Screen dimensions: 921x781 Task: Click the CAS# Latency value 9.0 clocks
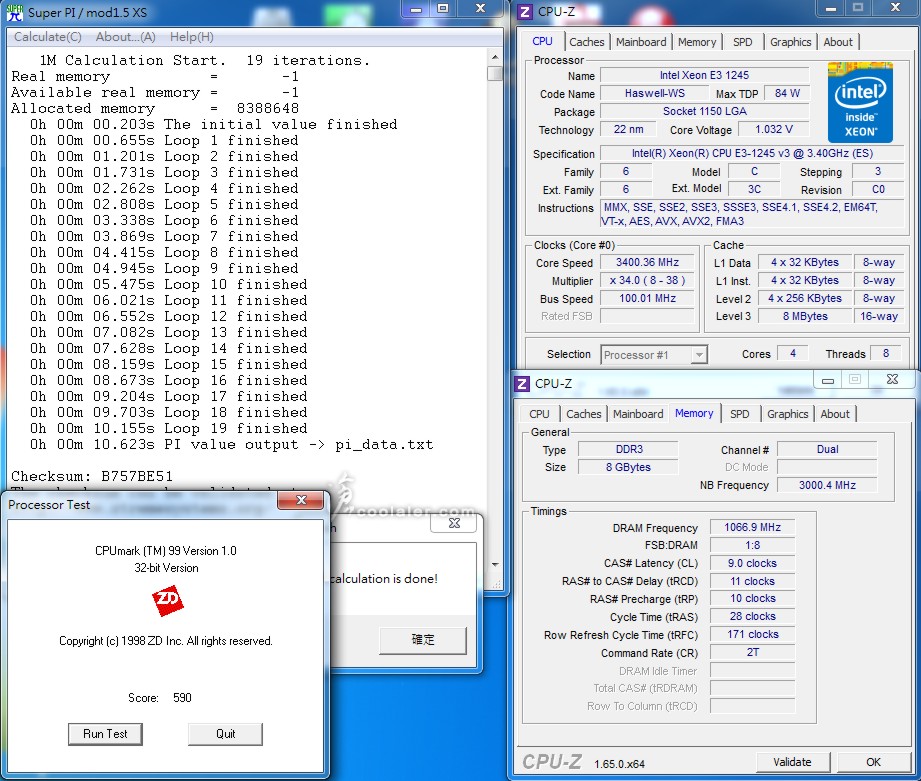point(752,563)
